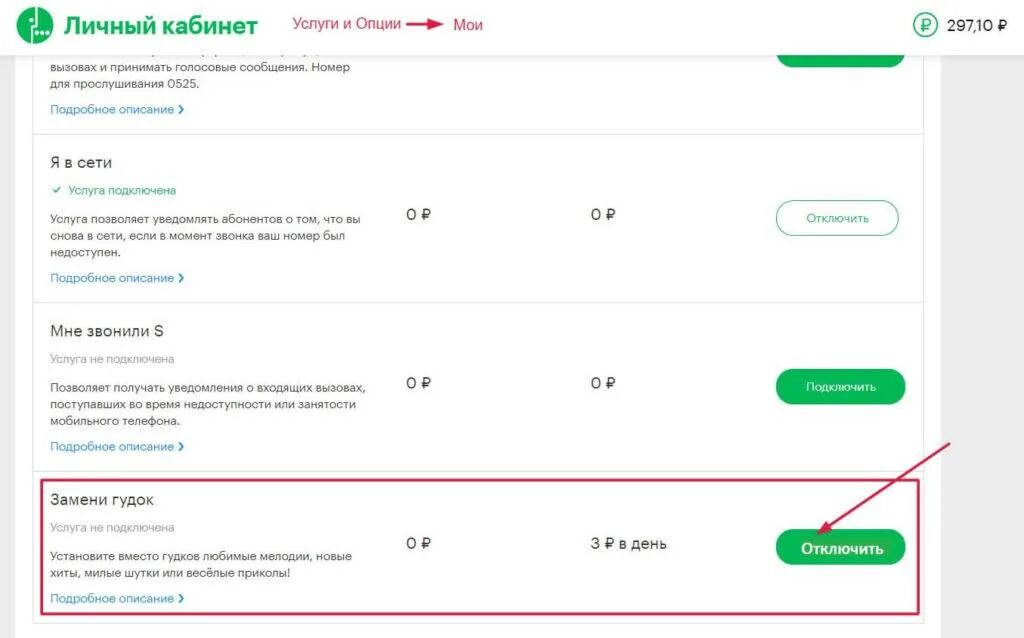Click Отключить for Замени гудок service

point(840,547)
